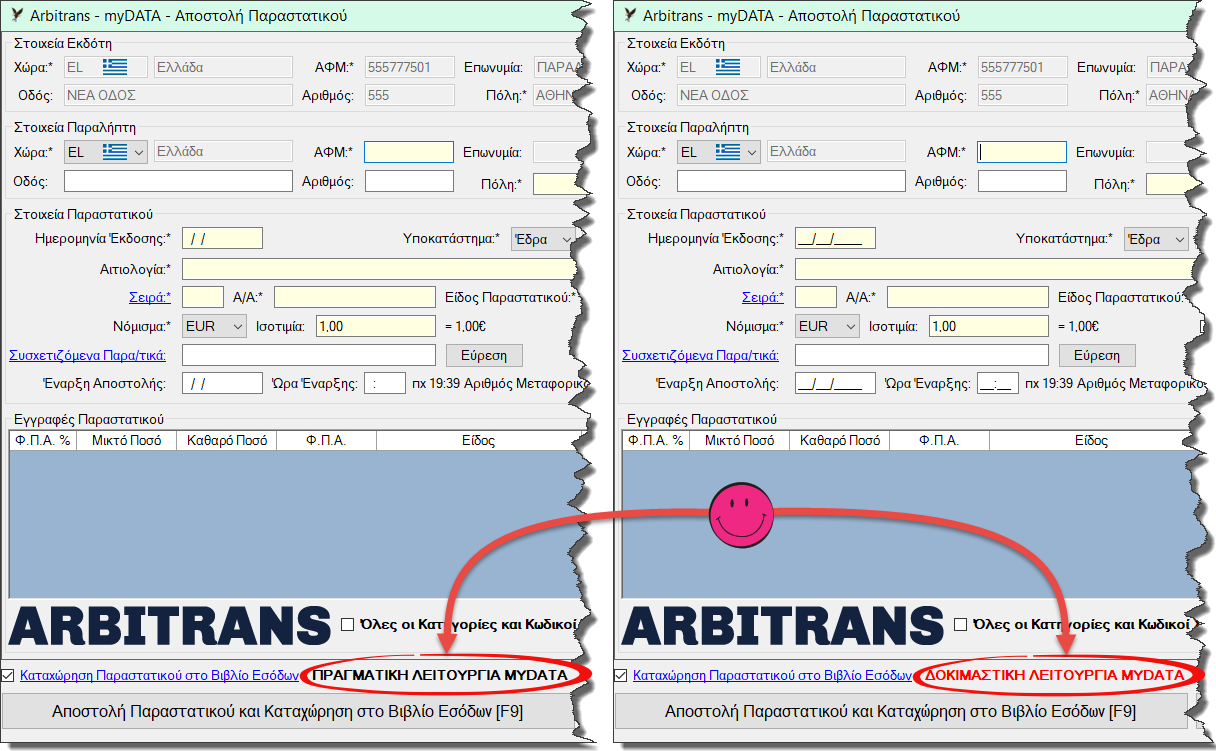
Task: Click the recipient Οδός field in left window
Action: (178, 181)
